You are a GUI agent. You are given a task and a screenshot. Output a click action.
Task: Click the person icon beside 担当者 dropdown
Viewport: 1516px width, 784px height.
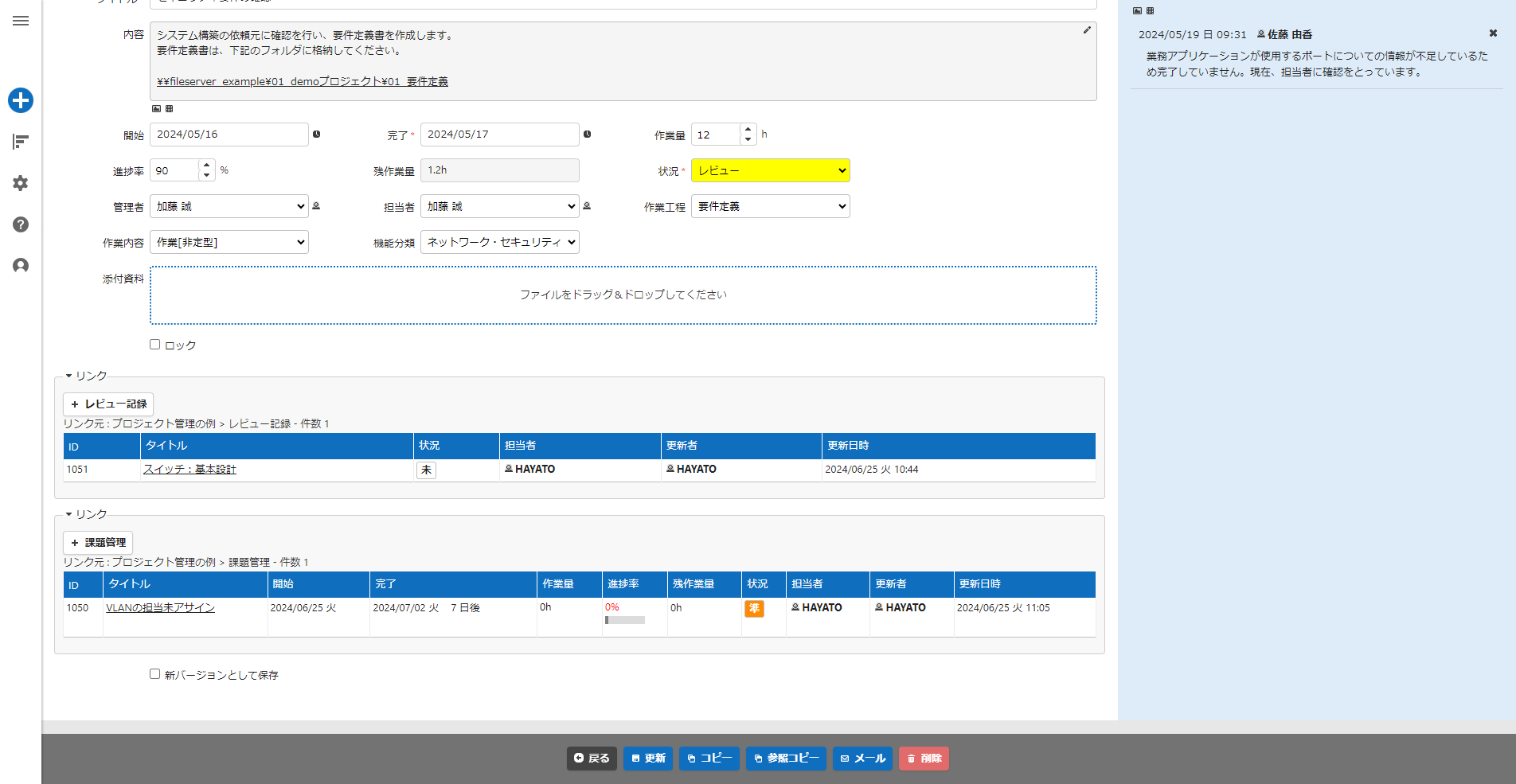(587, 206)
